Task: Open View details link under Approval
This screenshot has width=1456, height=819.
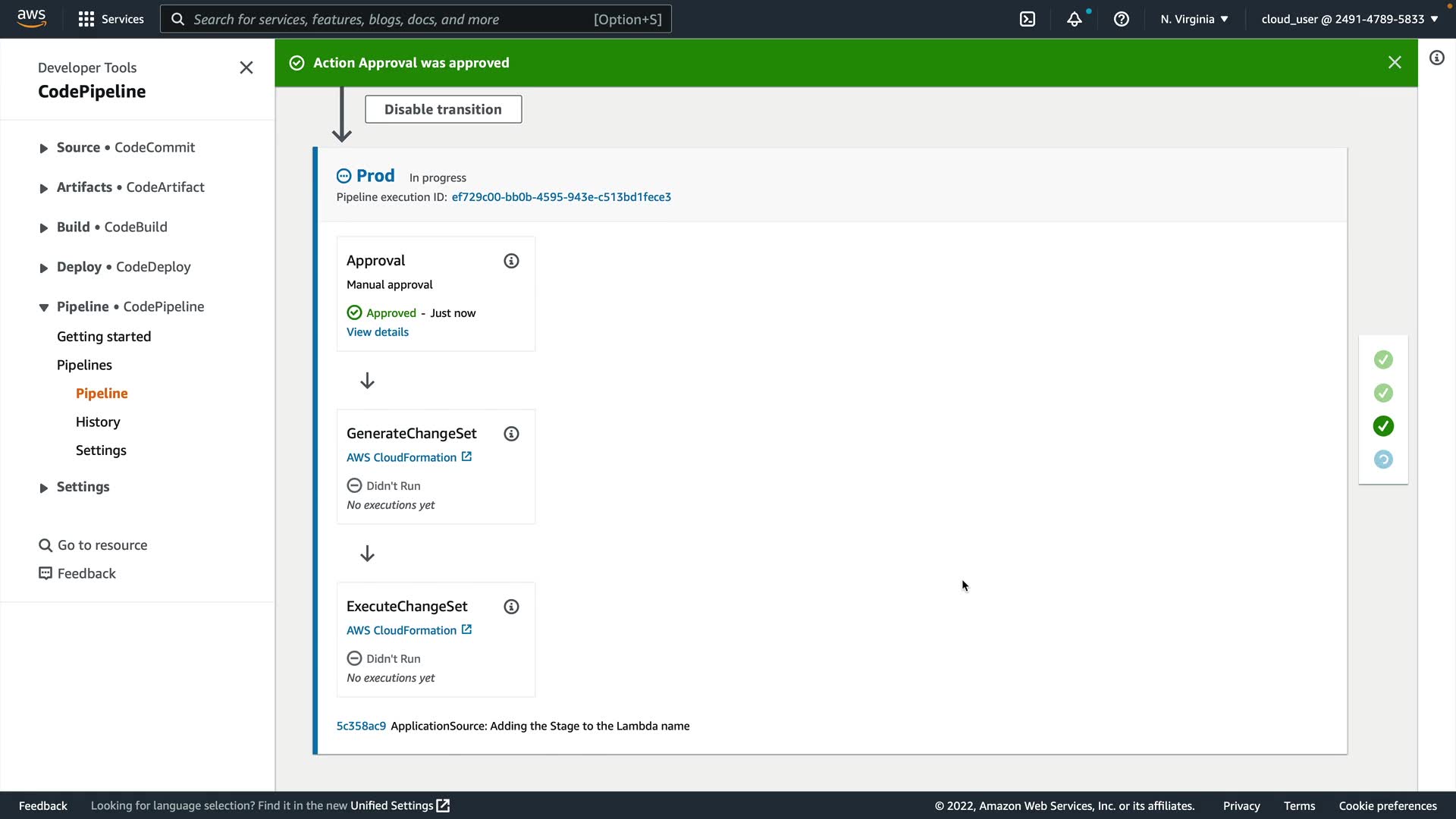Action: (x=377, y=332)
